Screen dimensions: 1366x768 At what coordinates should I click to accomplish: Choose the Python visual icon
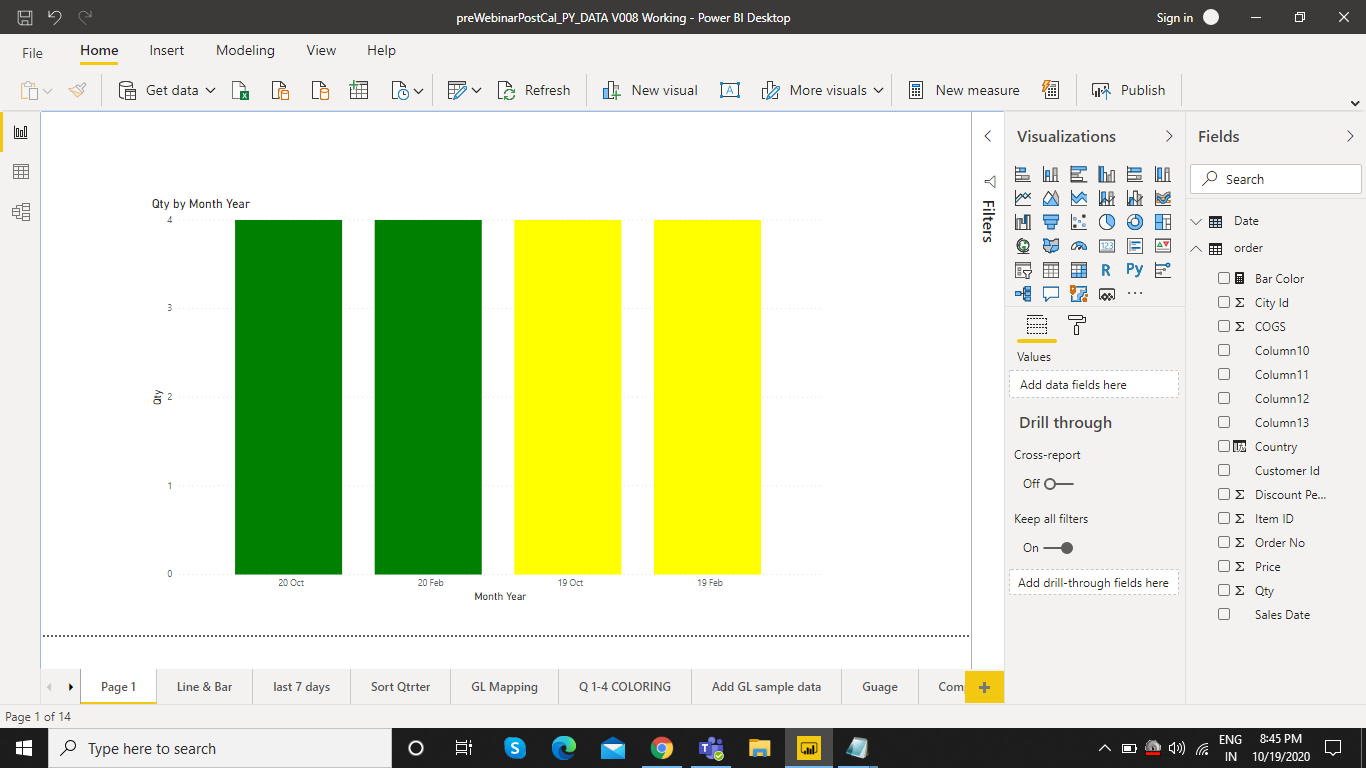point(1134,270)
